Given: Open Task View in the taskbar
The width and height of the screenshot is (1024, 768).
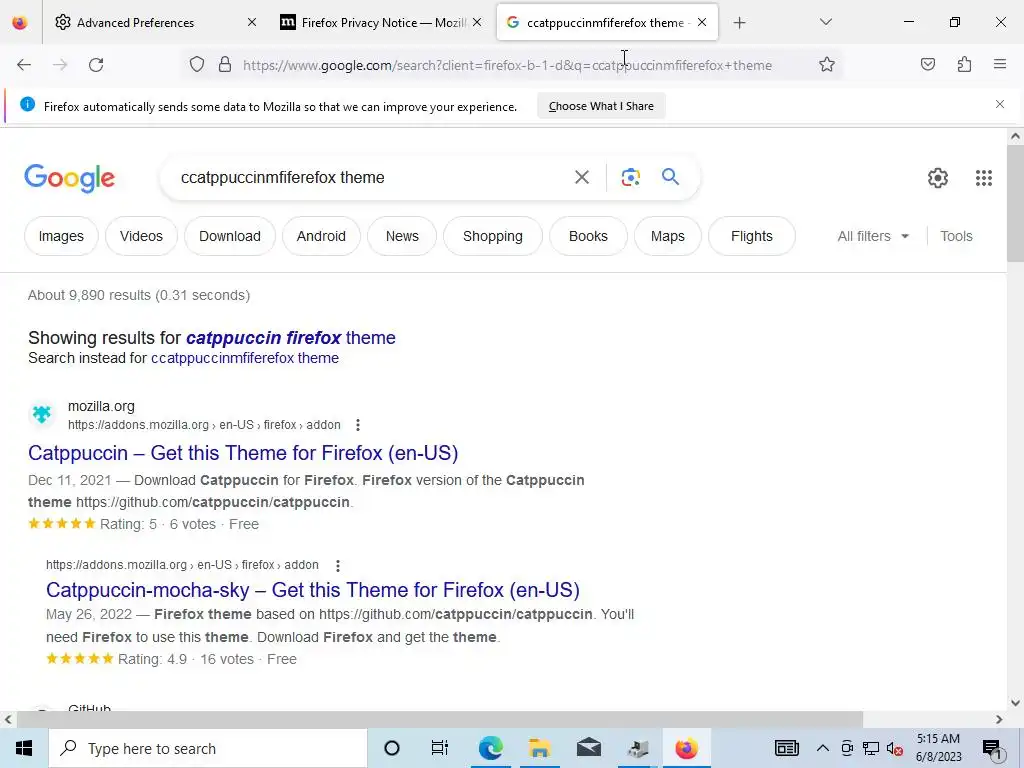Looking at the screenshot, I should coord(440,748).
